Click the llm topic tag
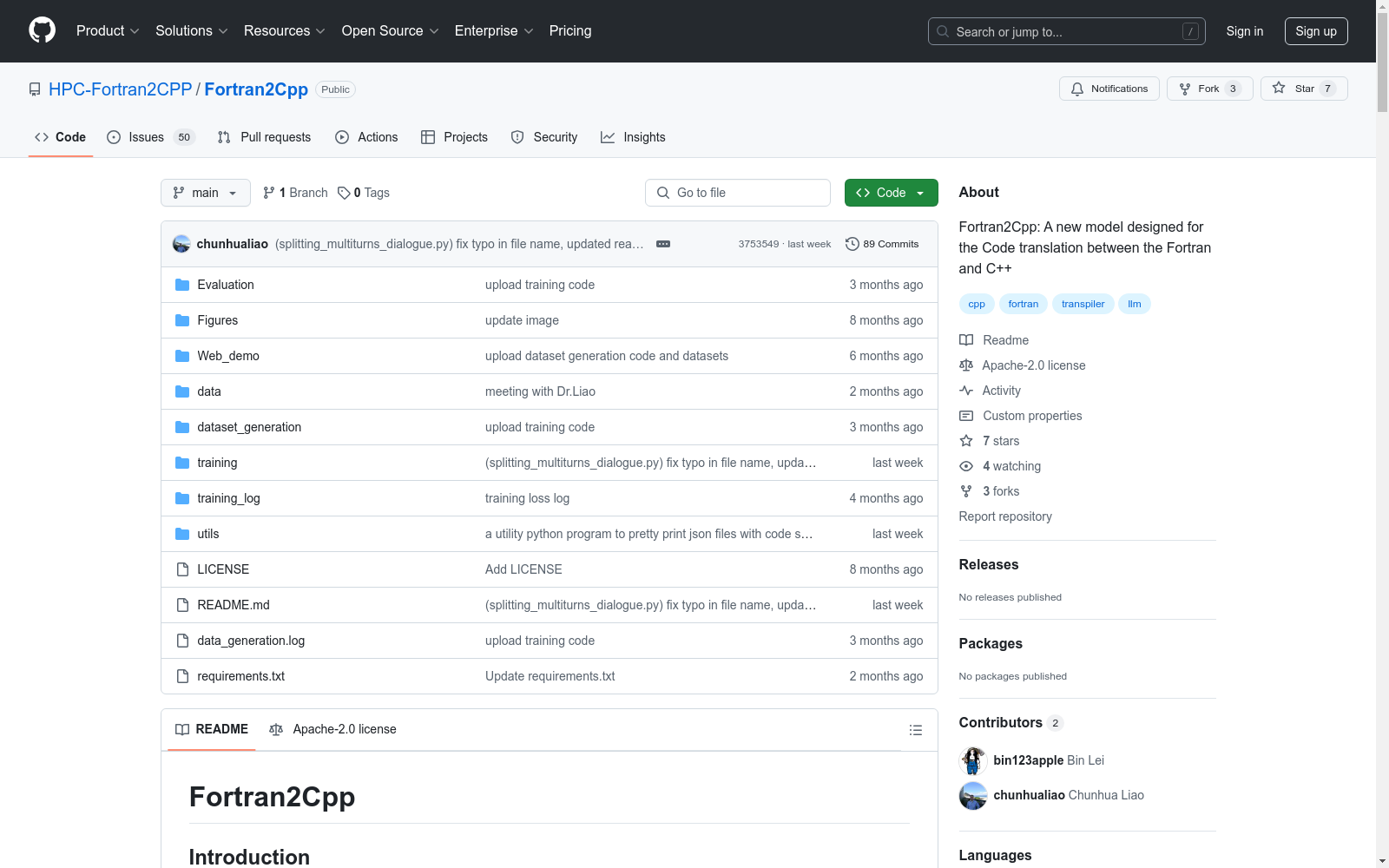Image resolution: width=1389 pixels, height=868 pixels. (1134, 304)
